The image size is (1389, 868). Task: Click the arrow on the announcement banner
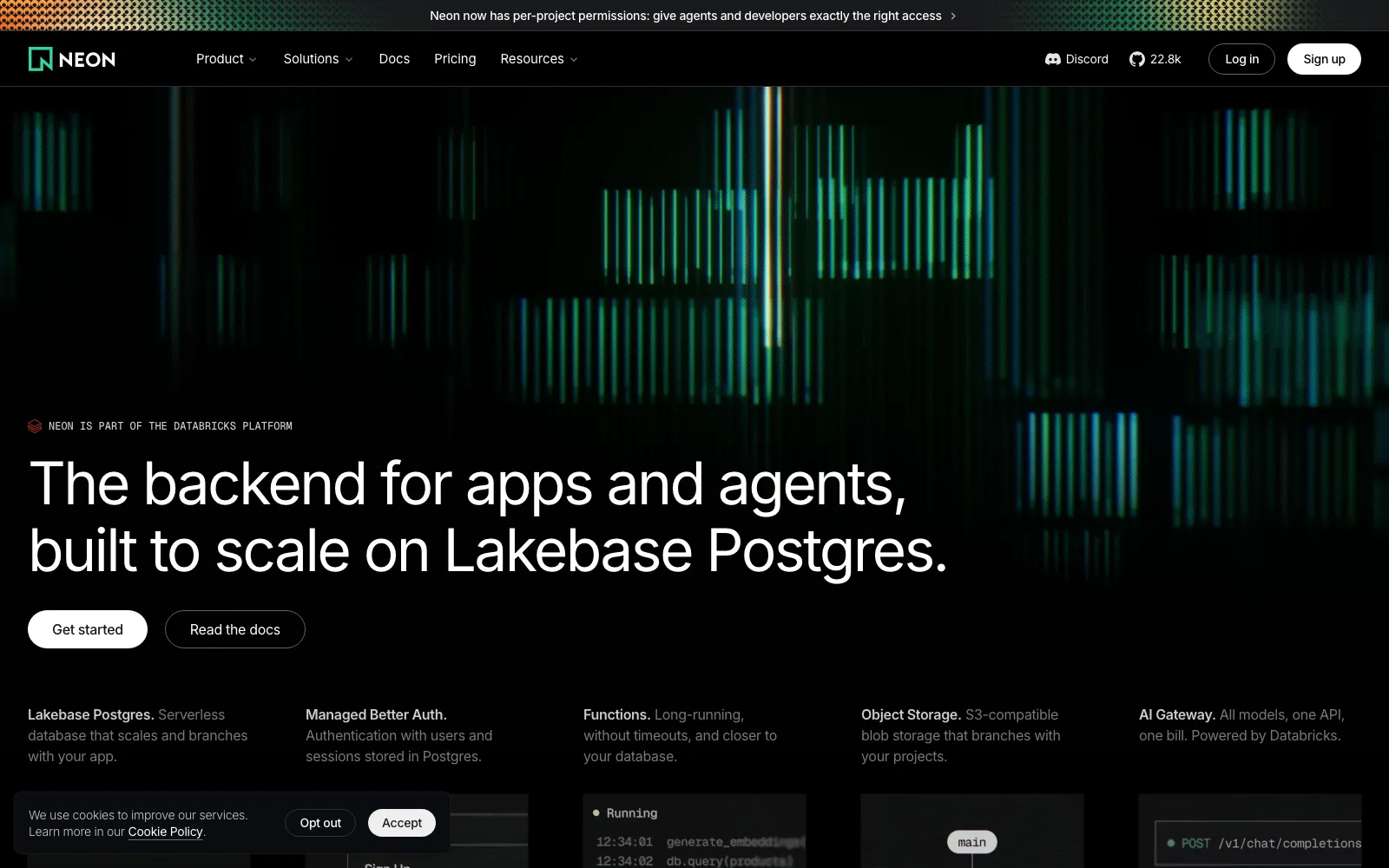(953, 16)
